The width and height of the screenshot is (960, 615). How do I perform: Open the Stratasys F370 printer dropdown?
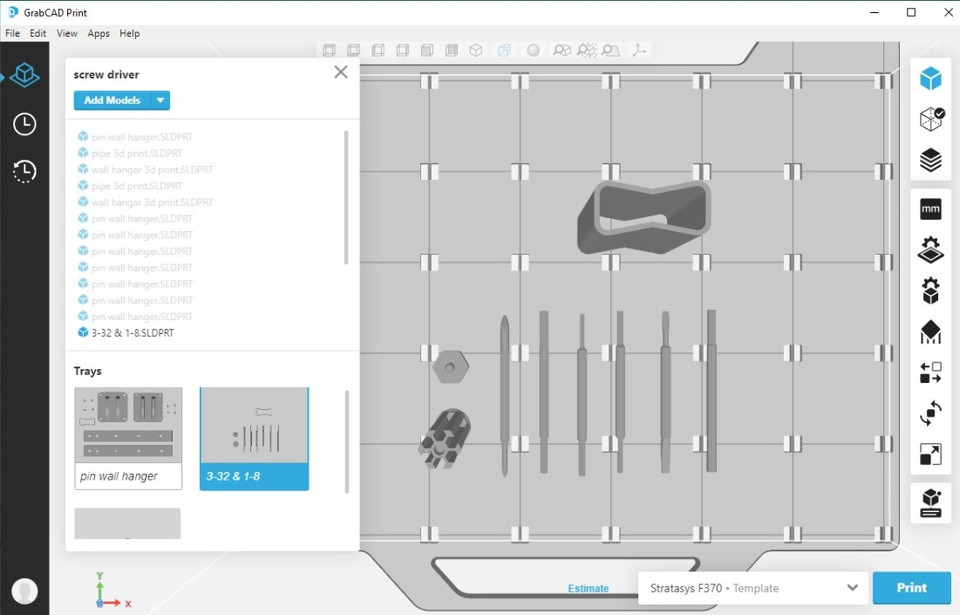tap(748, 588)
